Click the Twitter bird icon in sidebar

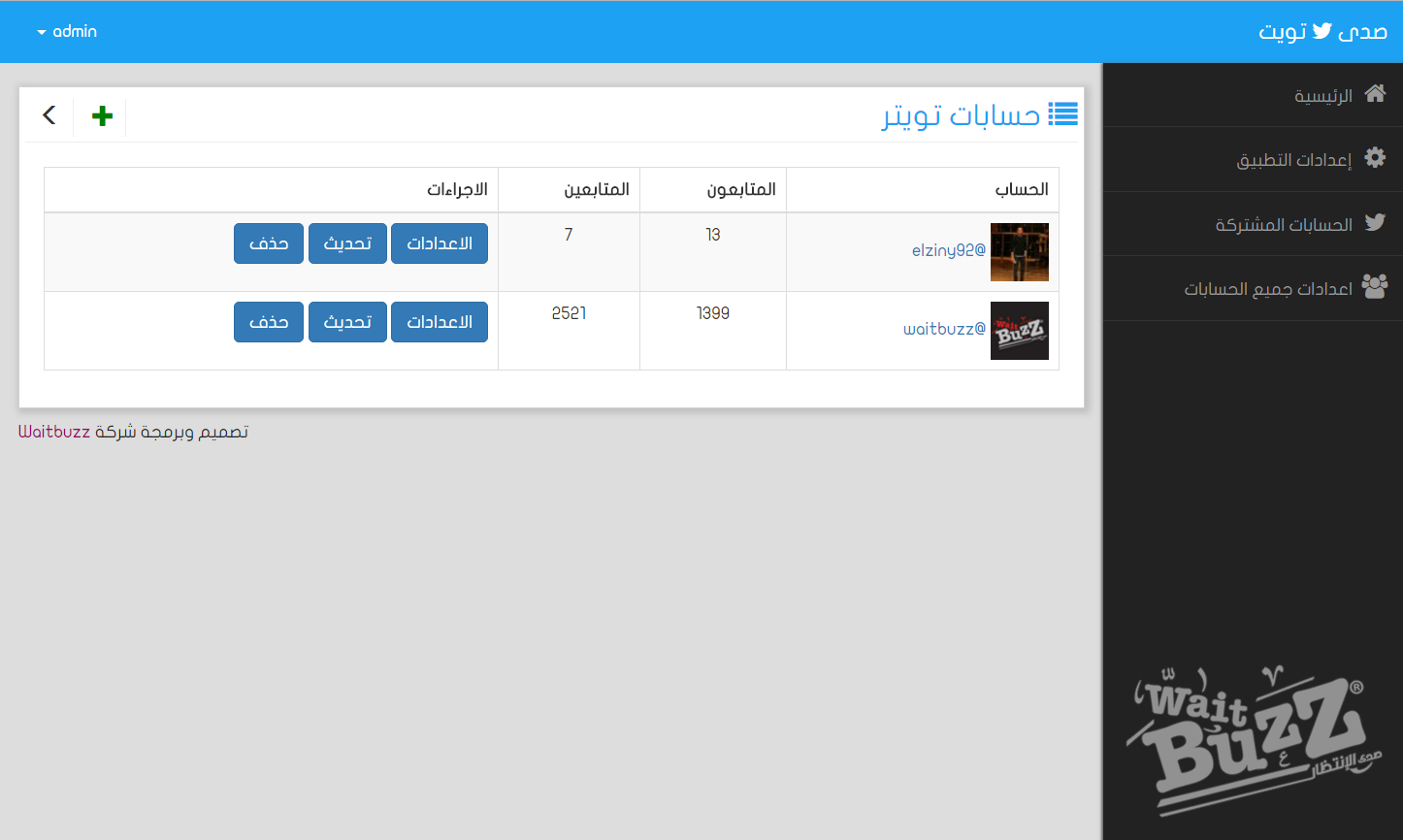tap(1375, 222)
